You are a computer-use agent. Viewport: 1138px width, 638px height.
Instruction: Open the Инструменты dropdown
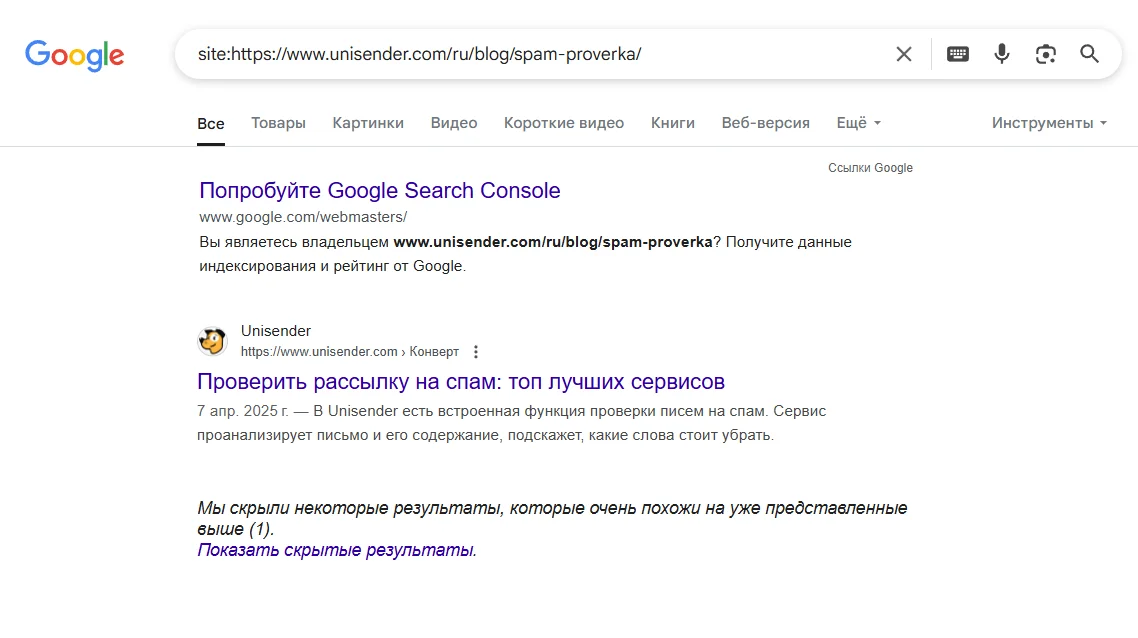point(1049,123)
